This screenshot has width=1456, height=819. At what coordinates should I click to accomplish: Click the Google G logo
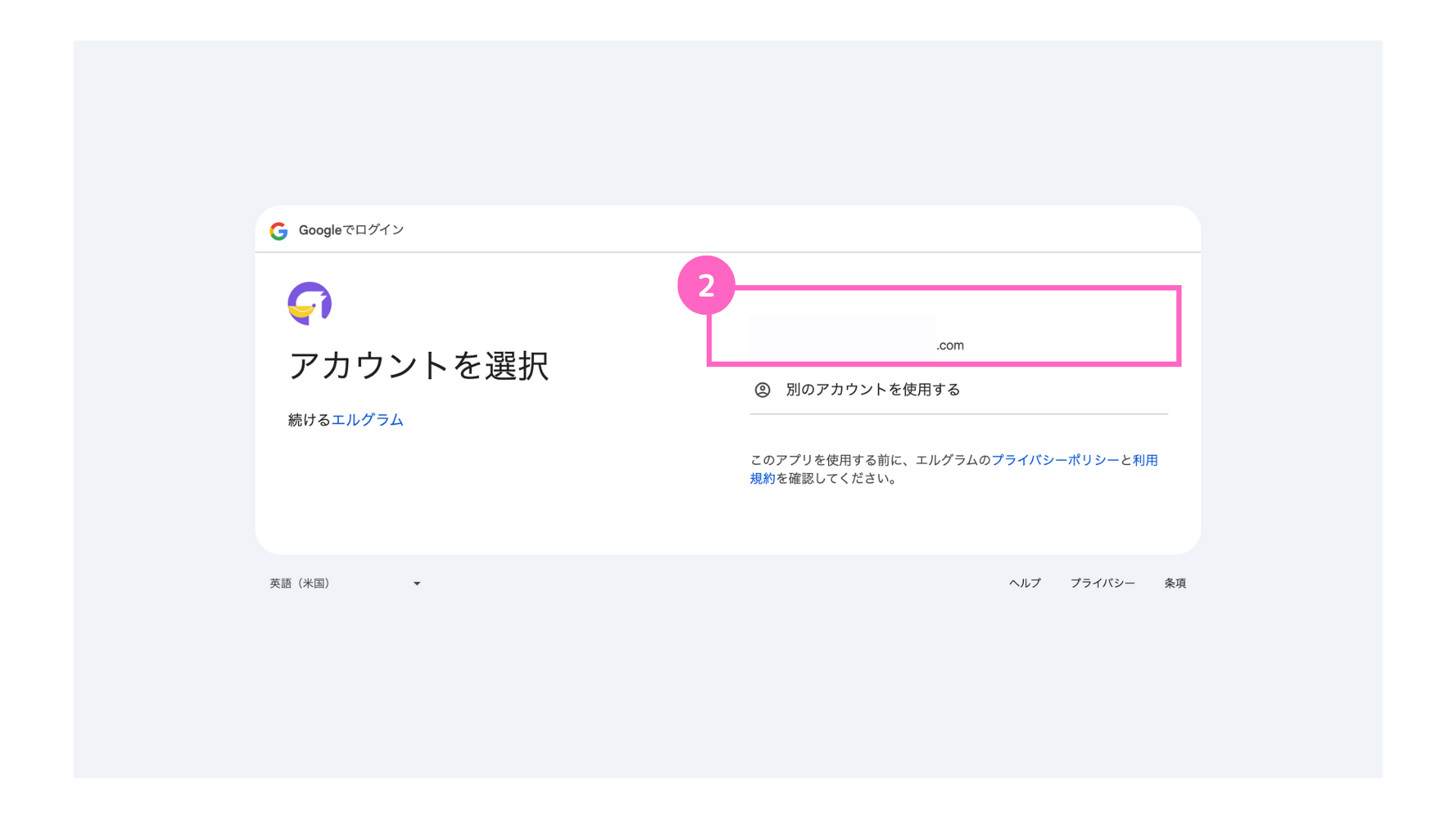tap(278, 231)
